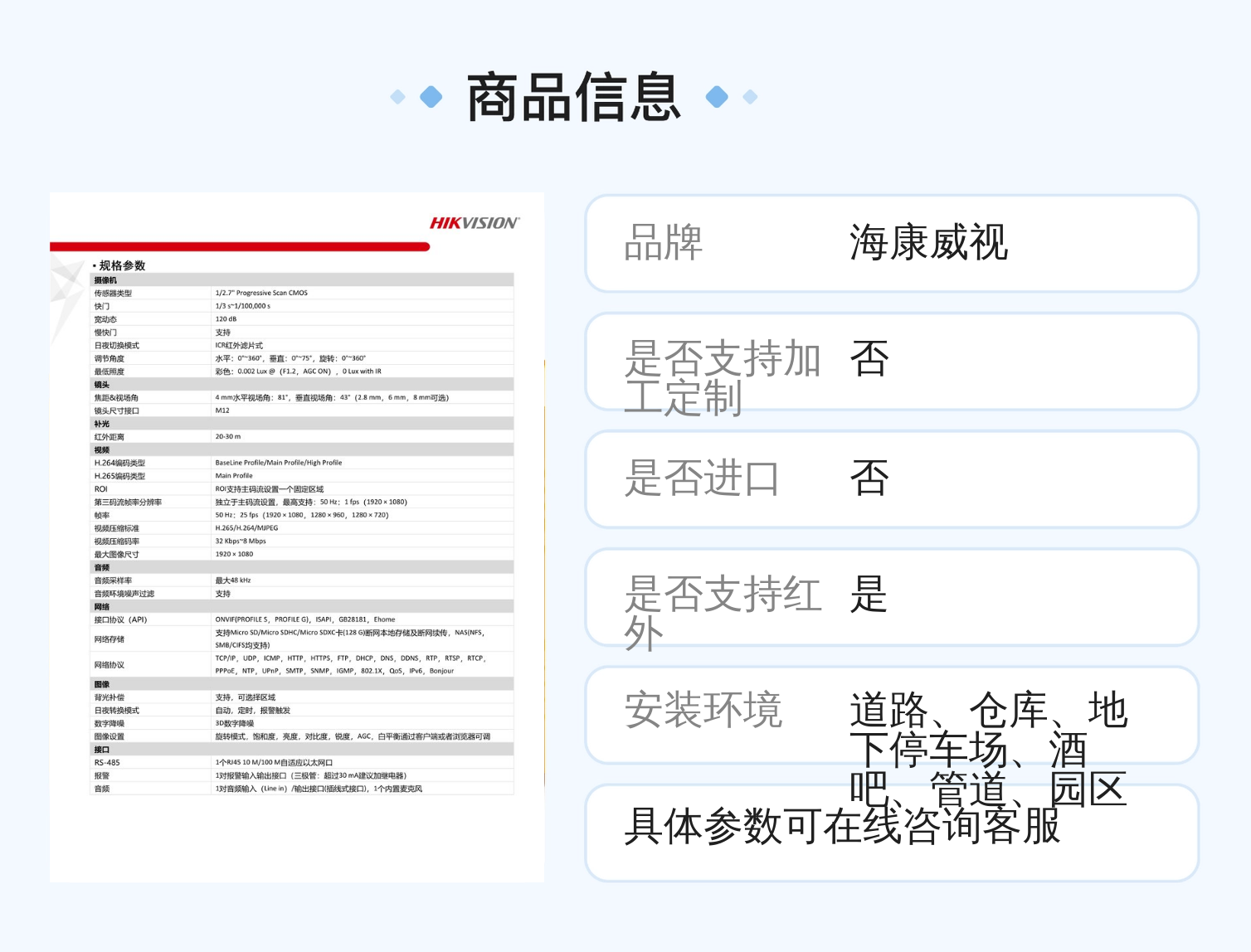The width and height of the screenshot is (1251, 952).
Task: Click the Main Profile value for H.265
Action: pos(234,476)
